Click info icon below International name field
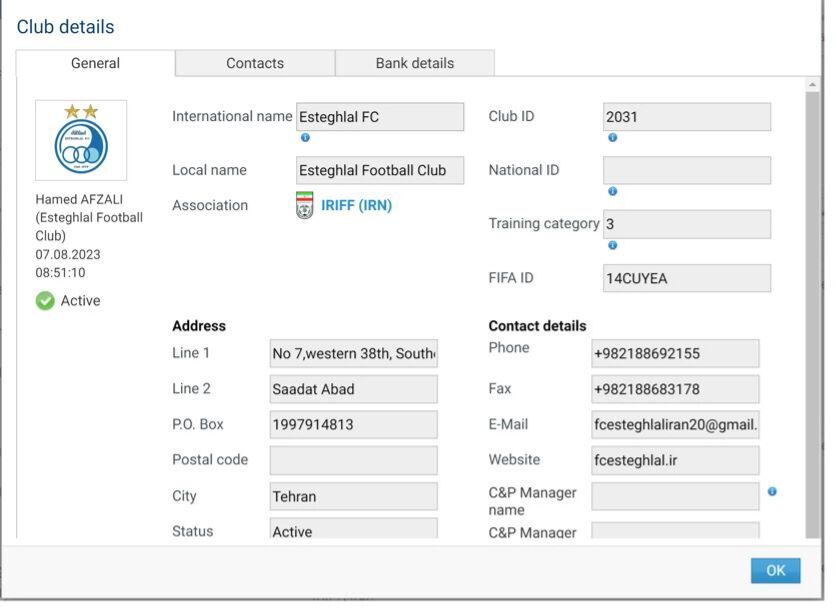837x608 pixels. pyautogui.click(x=305, y=138)
